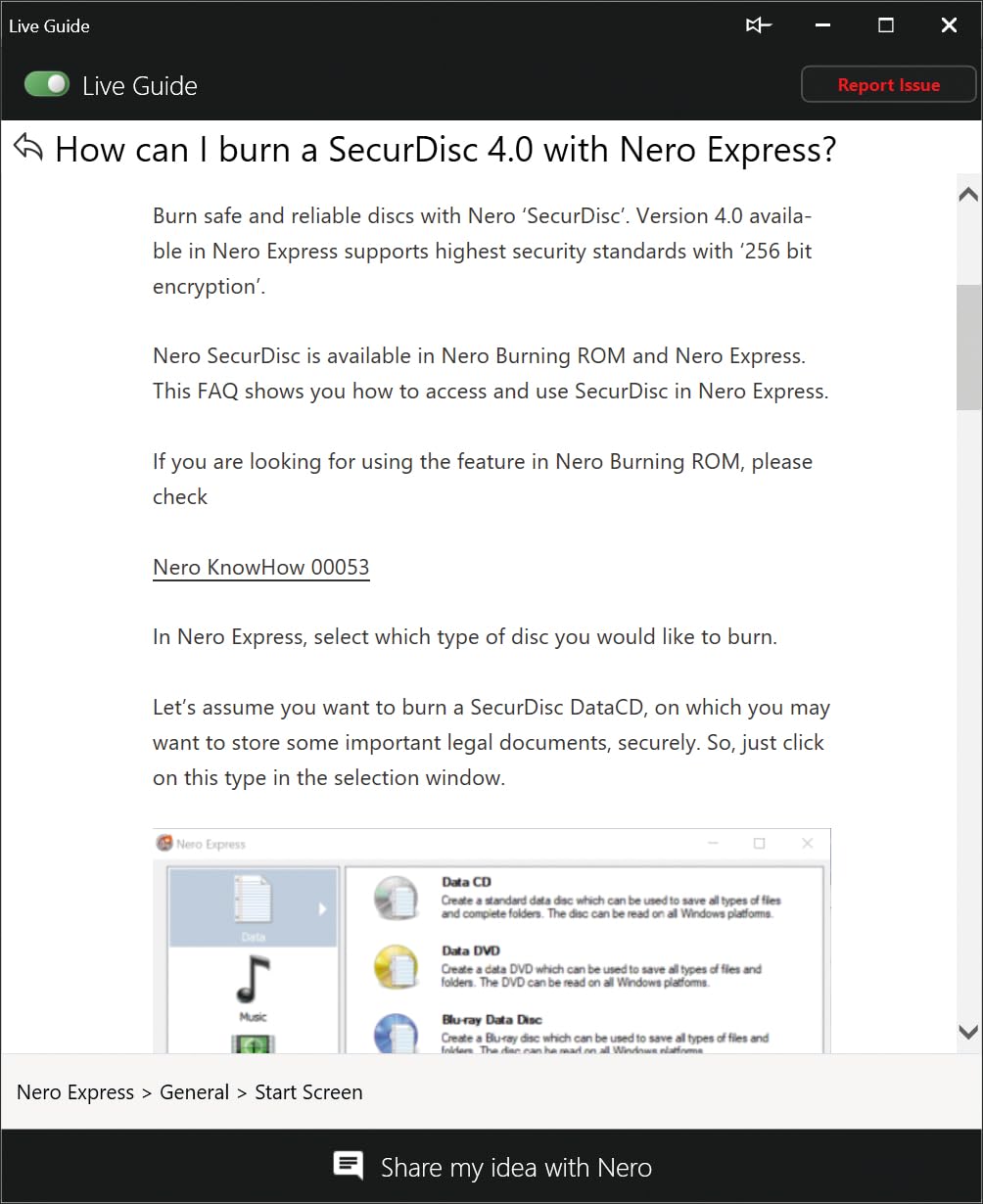Click the Report Issue button
The image size is (983, 1204).
888,85
